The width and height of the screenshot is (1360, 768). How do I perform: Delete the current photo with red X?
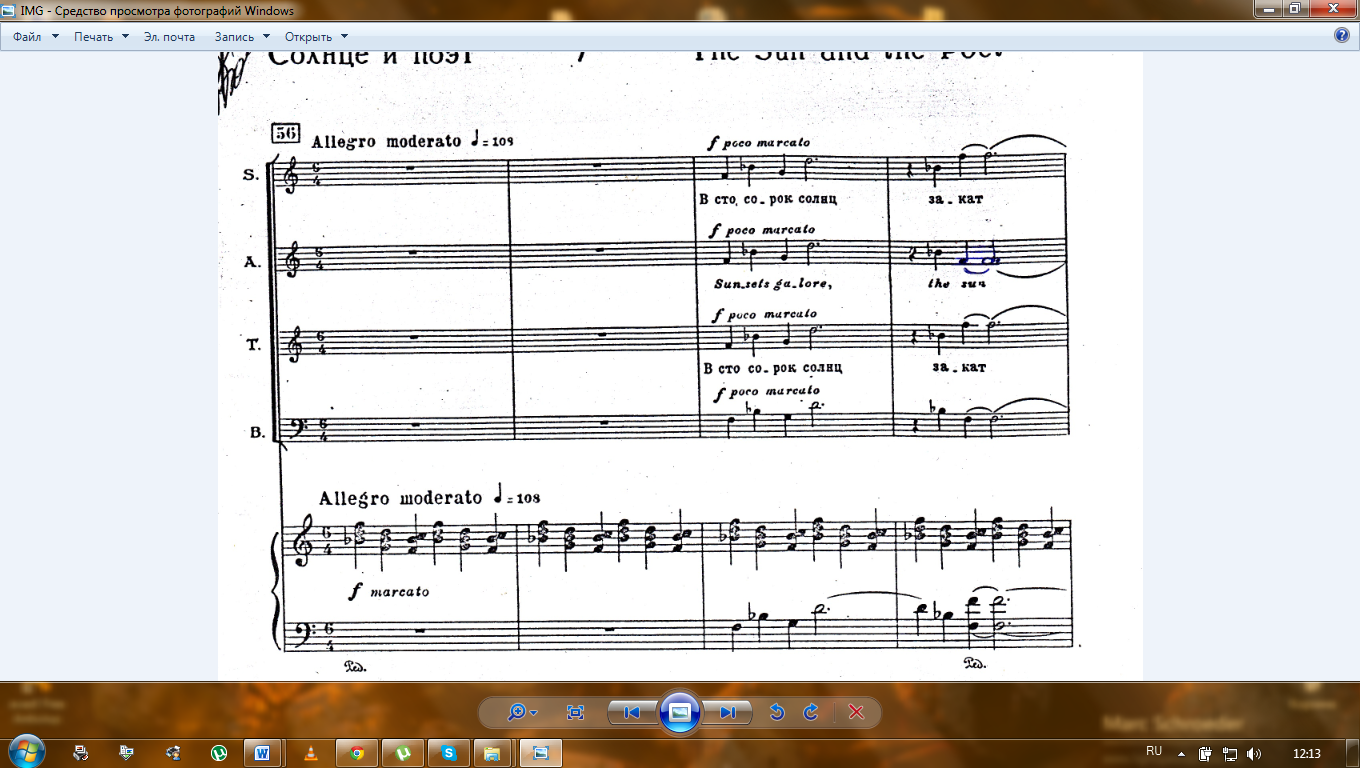(x=856, y=712)
